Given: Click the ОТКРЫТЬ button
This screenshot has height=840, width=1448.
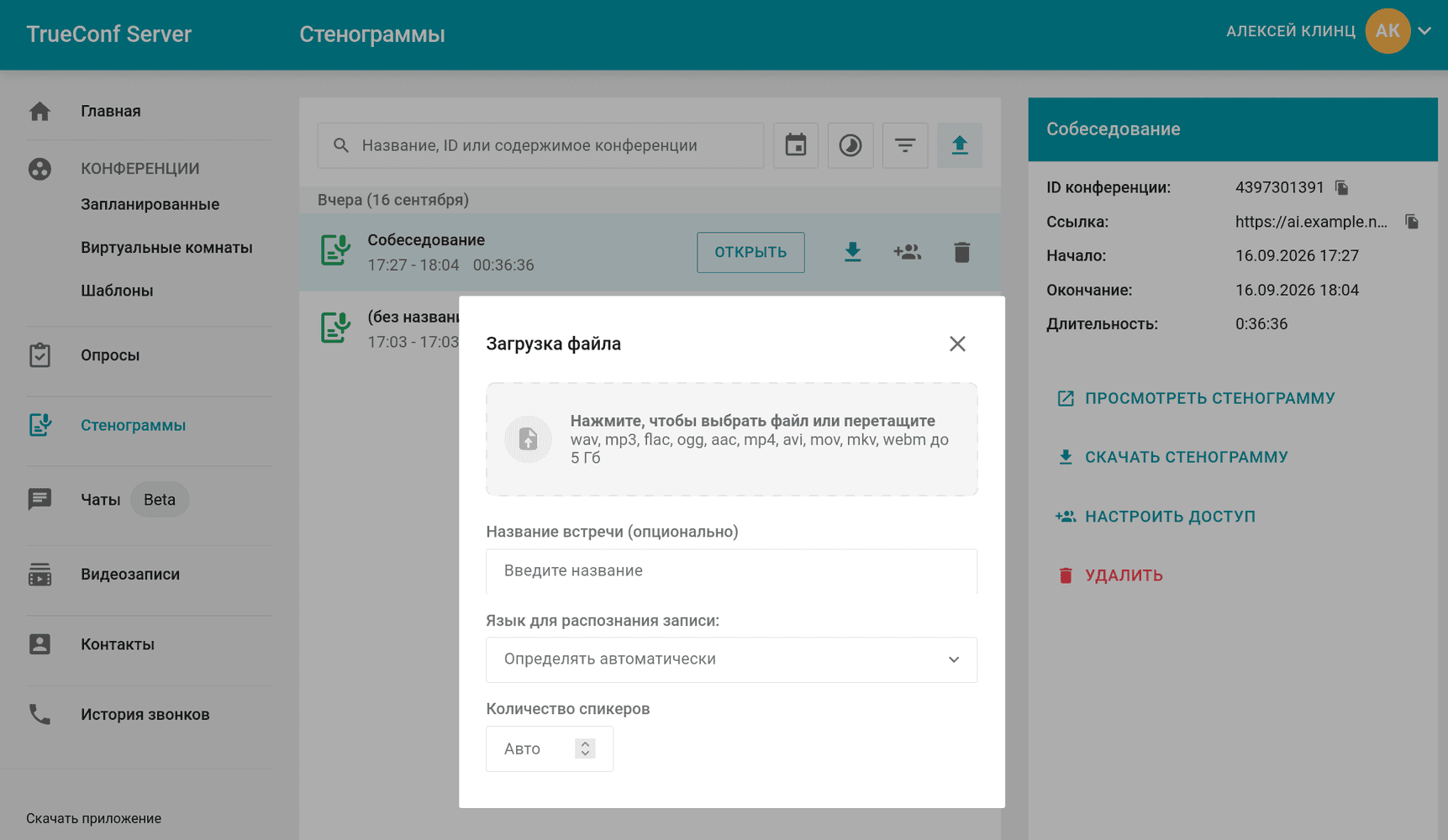Looking at the screenshot, I should [750, 252].
